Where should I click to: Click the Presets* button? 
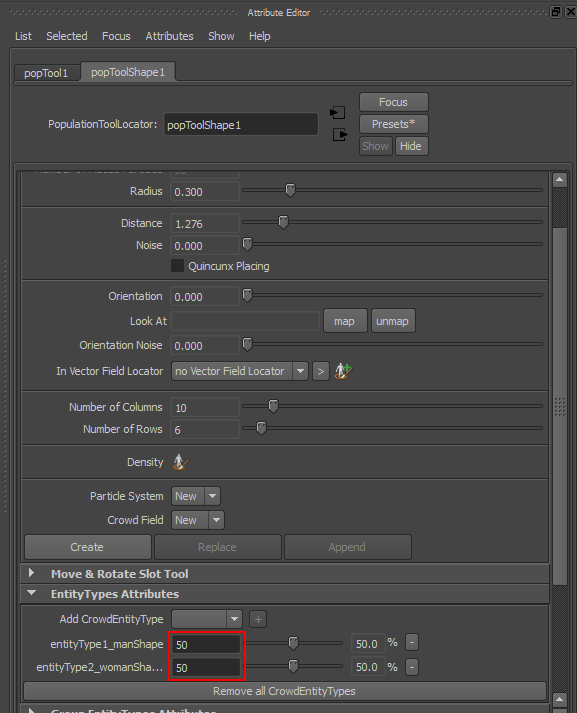pos(393,124)
